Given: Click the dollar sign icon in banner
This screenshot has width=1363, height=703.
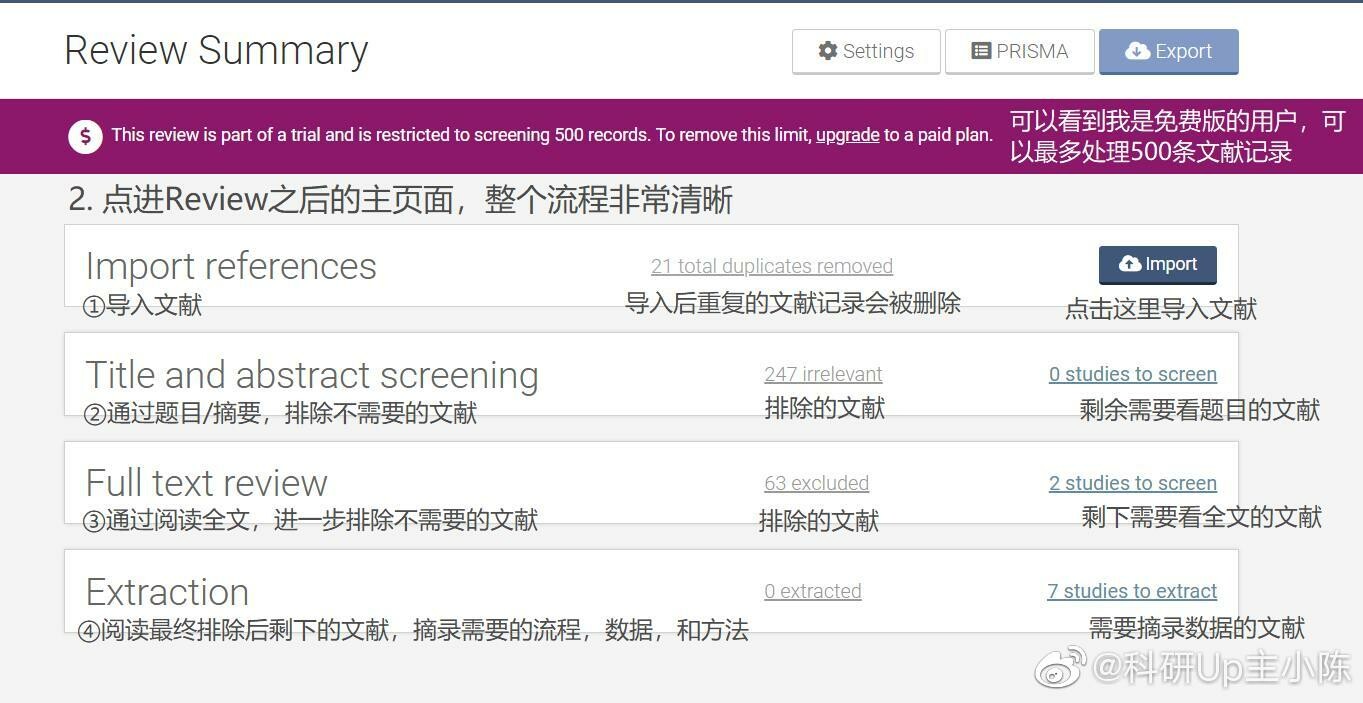Looking at the screenshot, I should (86, 136).
